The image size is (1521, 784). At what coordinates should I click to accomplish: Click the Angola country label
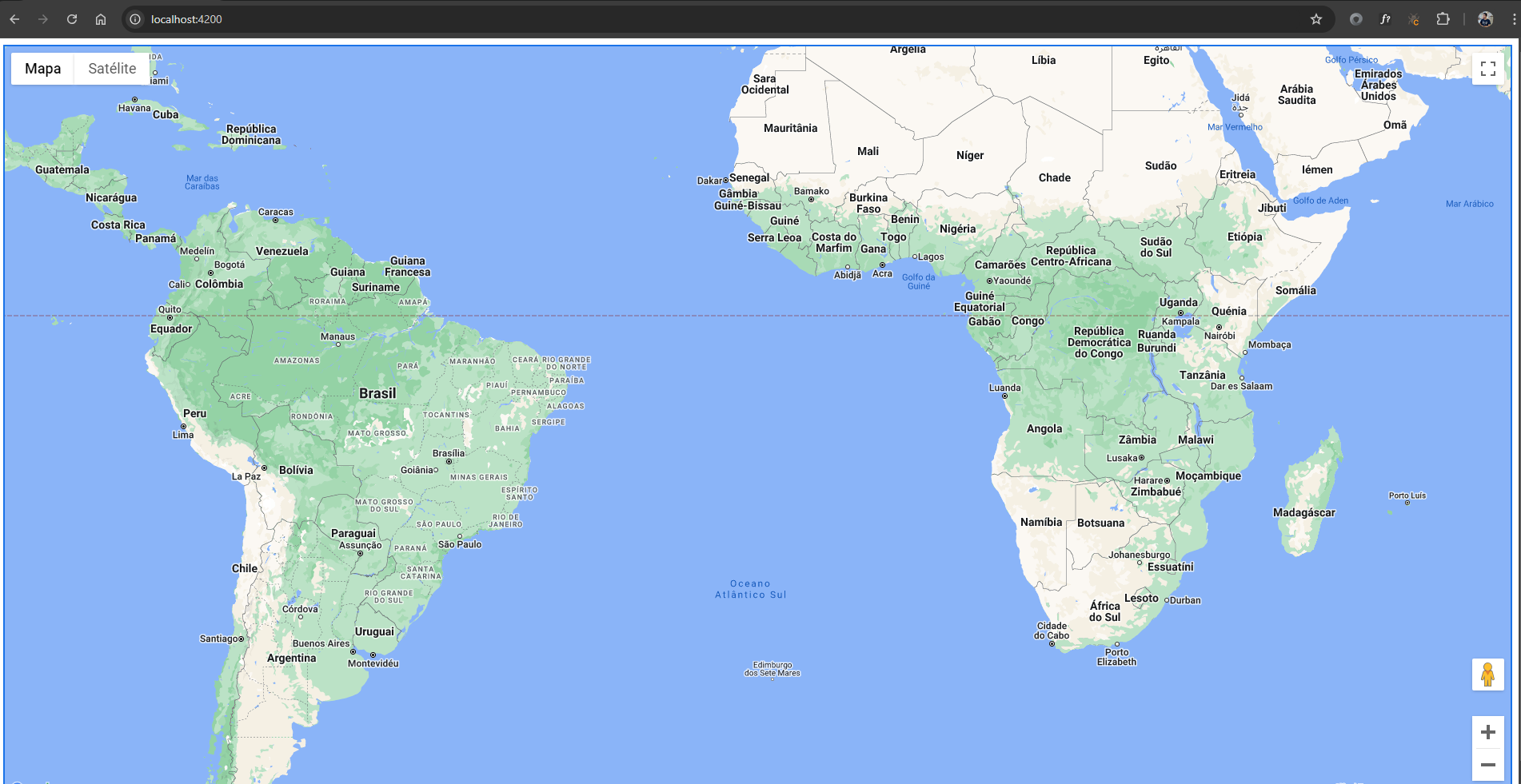(1044, 428)
